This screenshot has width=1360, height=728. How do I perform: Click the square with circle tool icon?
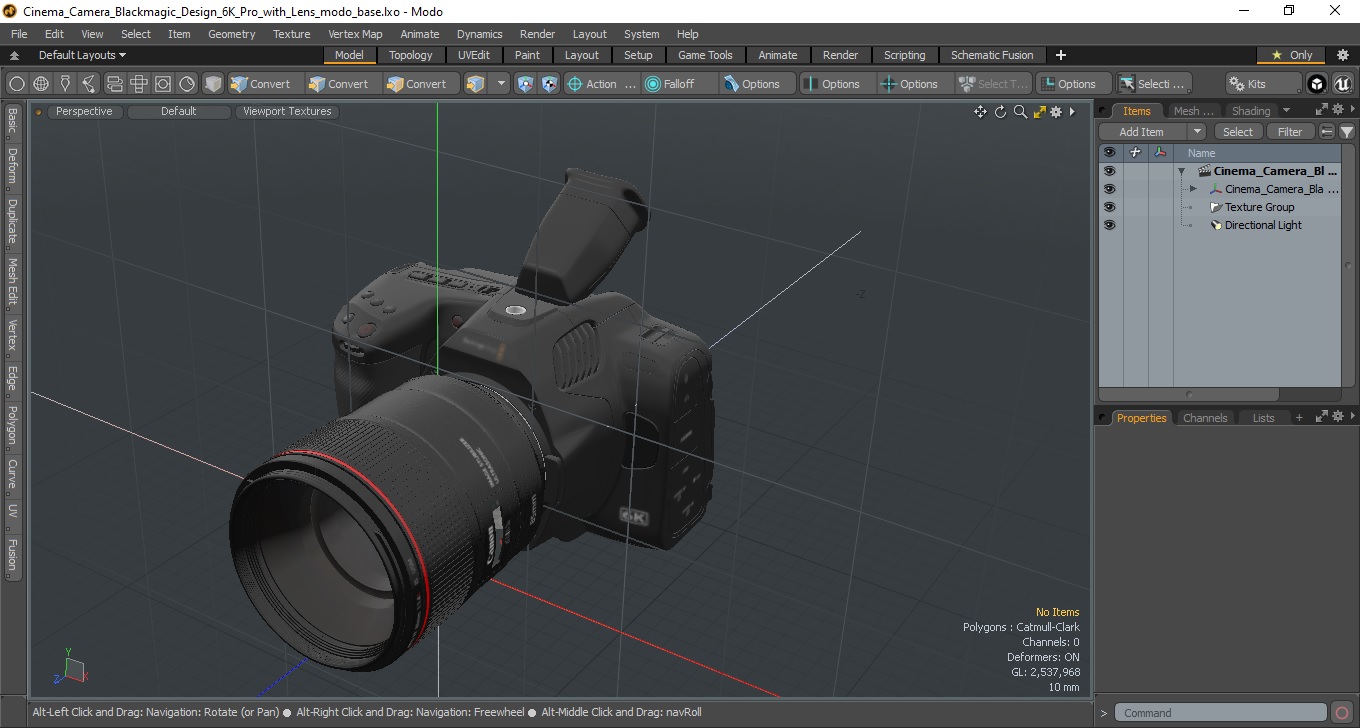coord(163,84)
